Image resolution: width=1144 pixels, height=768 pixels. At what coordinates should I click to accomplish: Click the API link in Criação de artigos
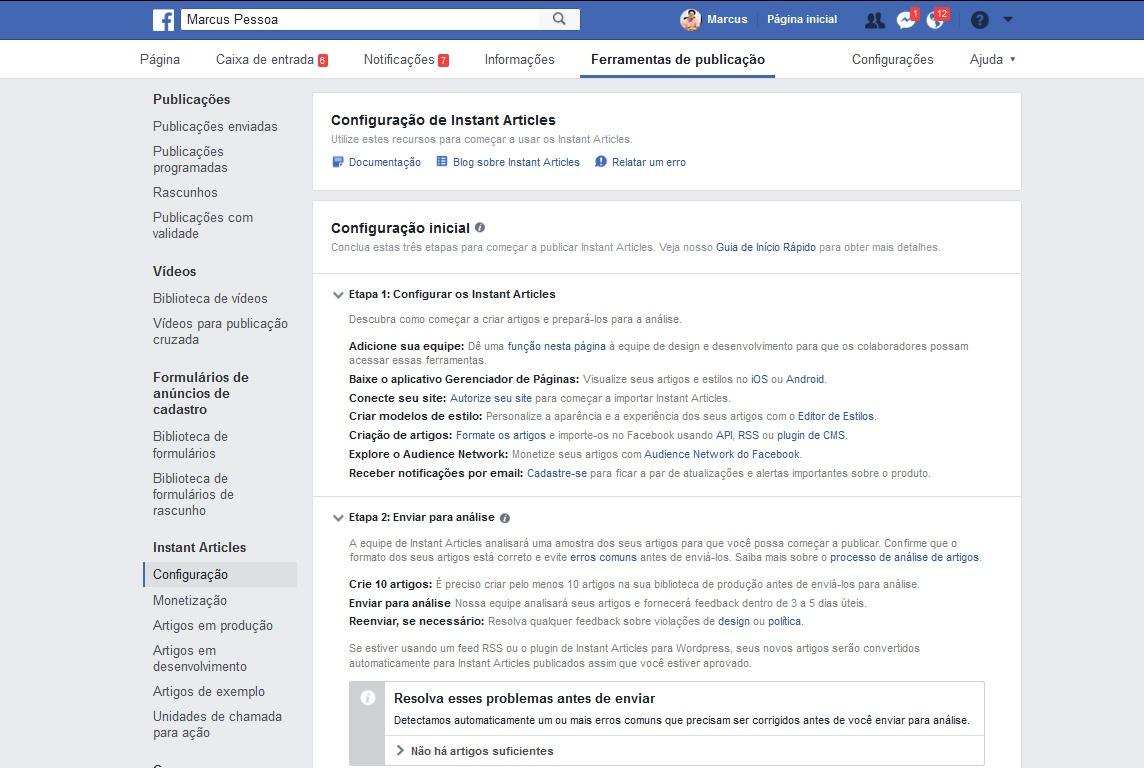pos(724,435)
